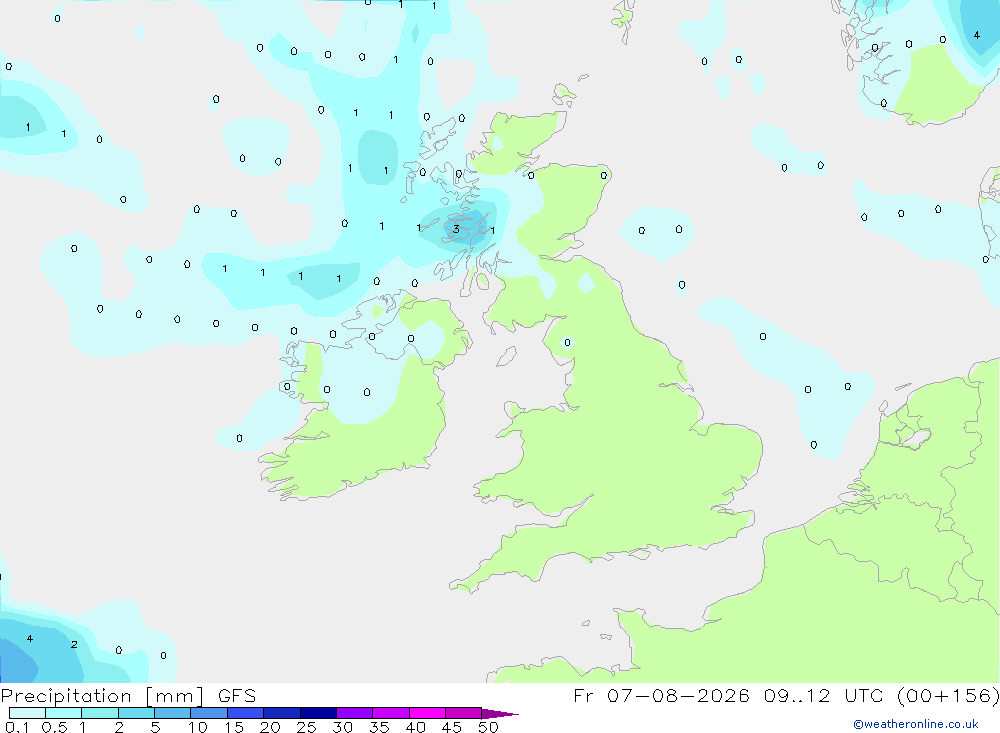Select the lightest 0.1–0.5 mm legend swatch
This screenshot has height=733, width=1000.
click(27, 713)
